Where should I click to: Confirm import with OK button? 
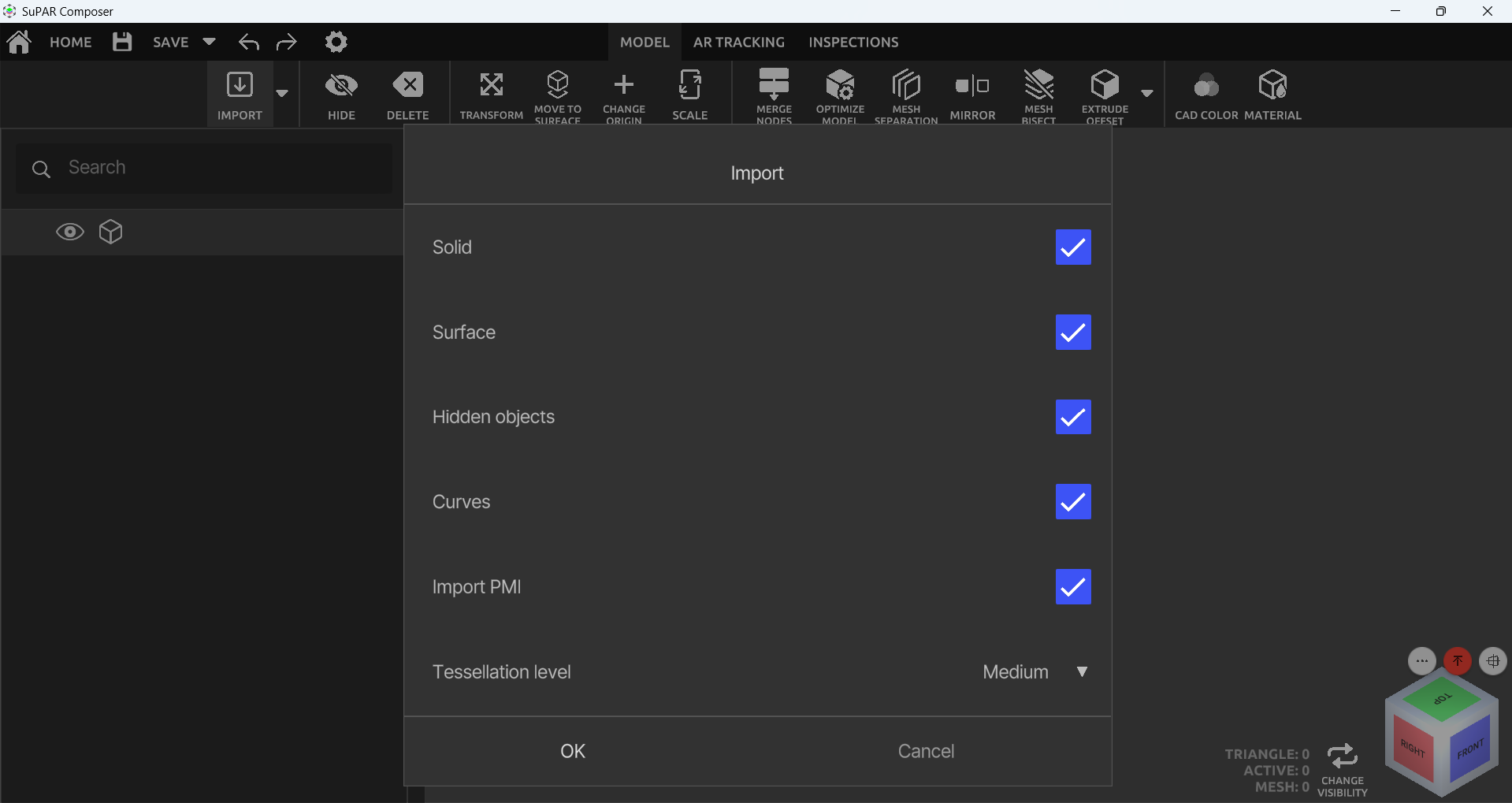573,751
